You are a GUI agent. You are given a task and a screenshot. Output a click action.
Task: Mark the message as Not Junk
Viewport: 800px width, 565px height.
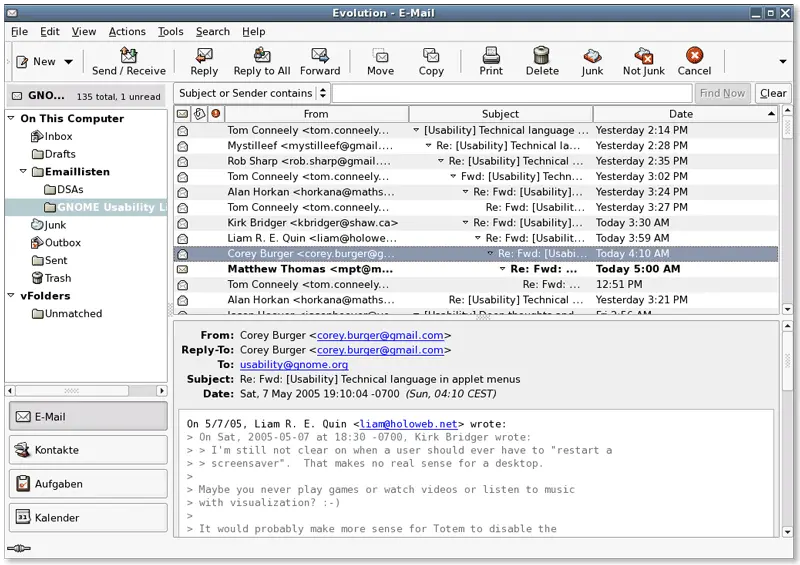[643, 61]
